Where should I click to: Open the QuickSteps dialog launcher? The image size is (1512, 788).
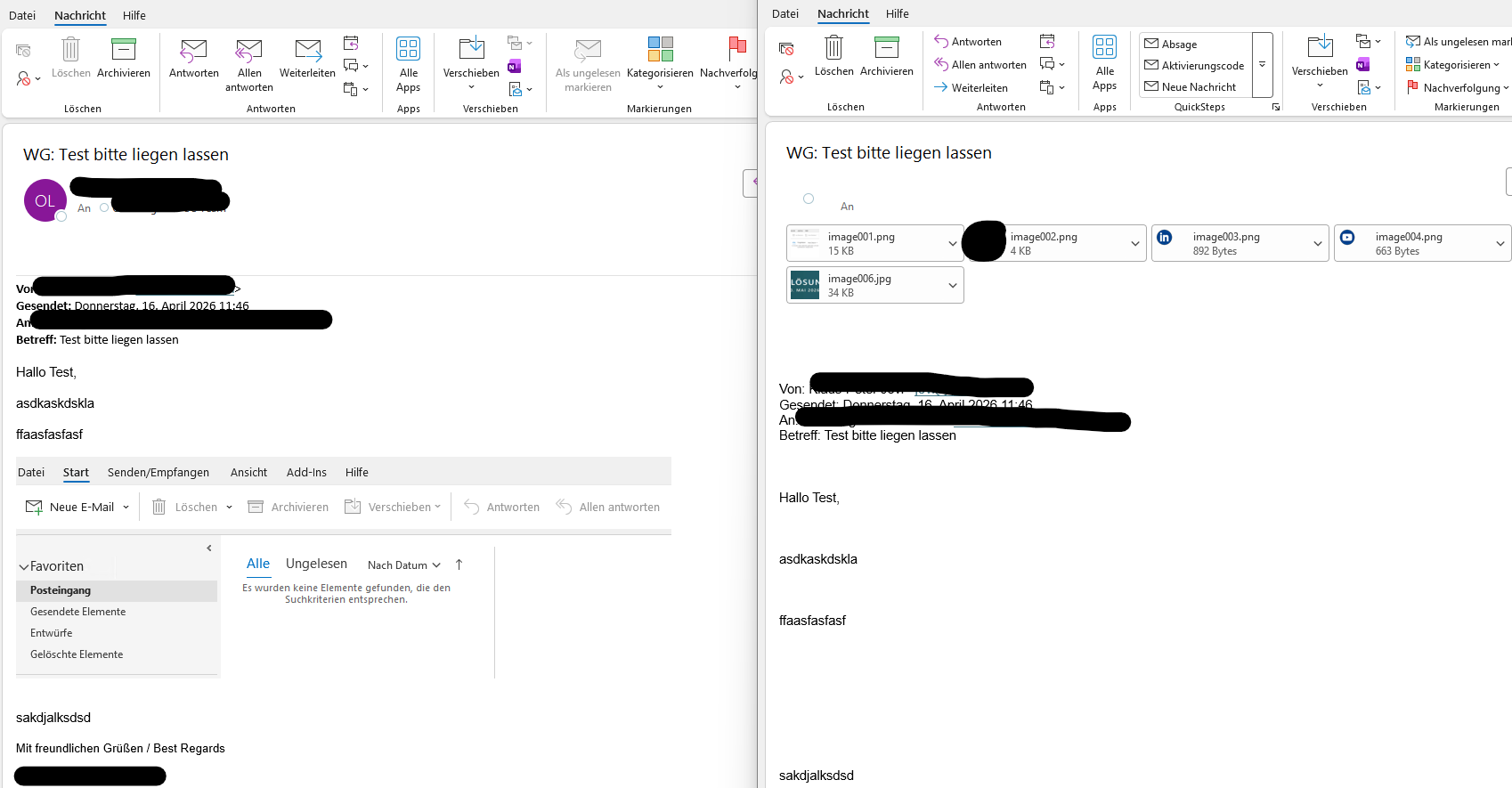pos(1276,107)
